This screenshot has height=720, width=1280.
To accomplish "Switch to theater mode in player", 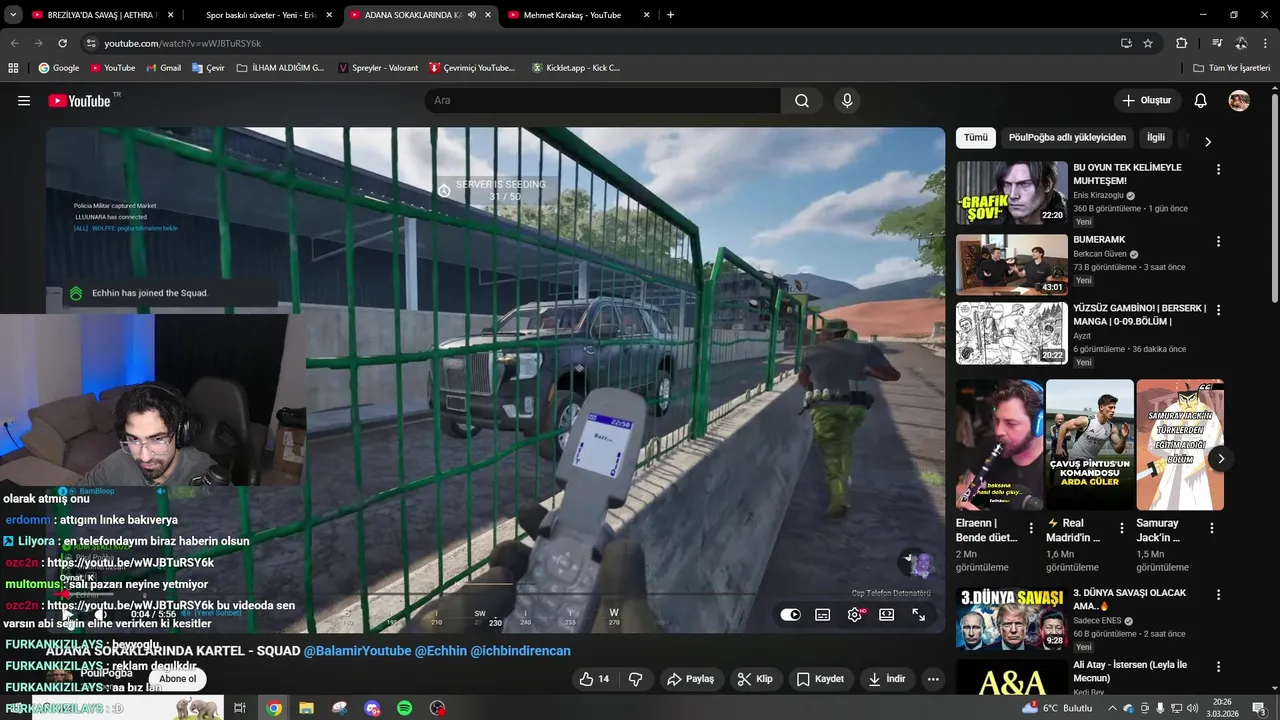I will [x=887, y=615].
